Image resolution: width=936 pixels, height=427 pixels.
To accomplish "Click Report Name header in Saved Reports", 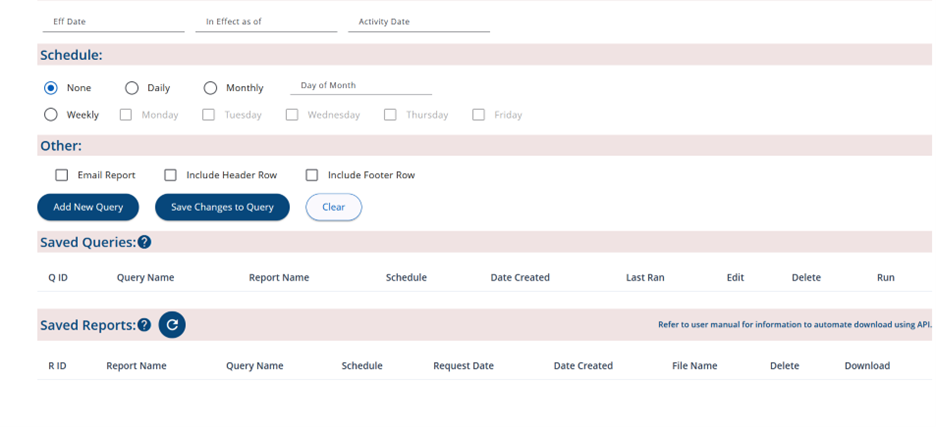I will pos(136,365).
